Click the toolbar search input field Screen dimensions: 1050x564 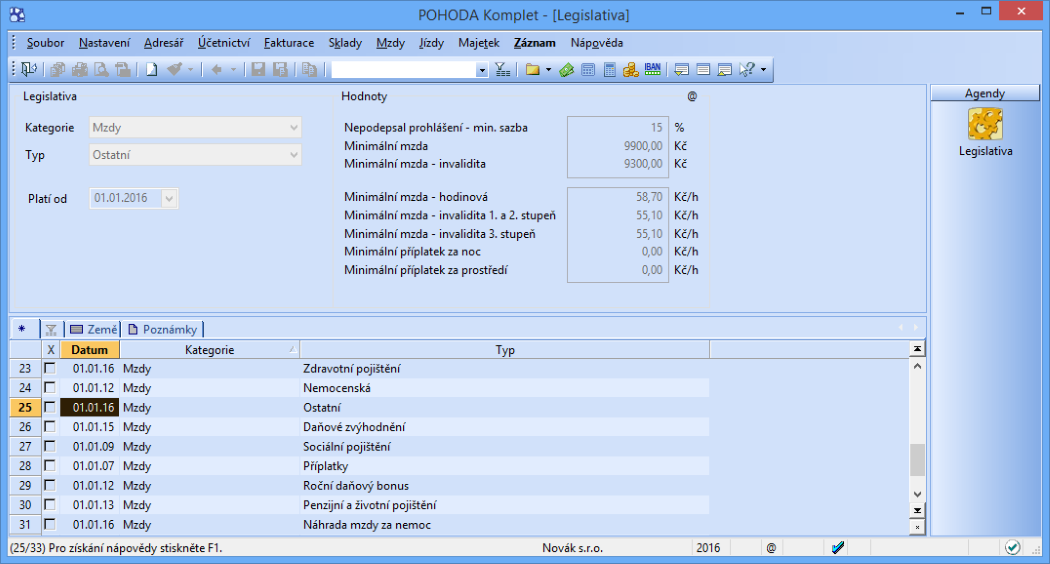404,70
